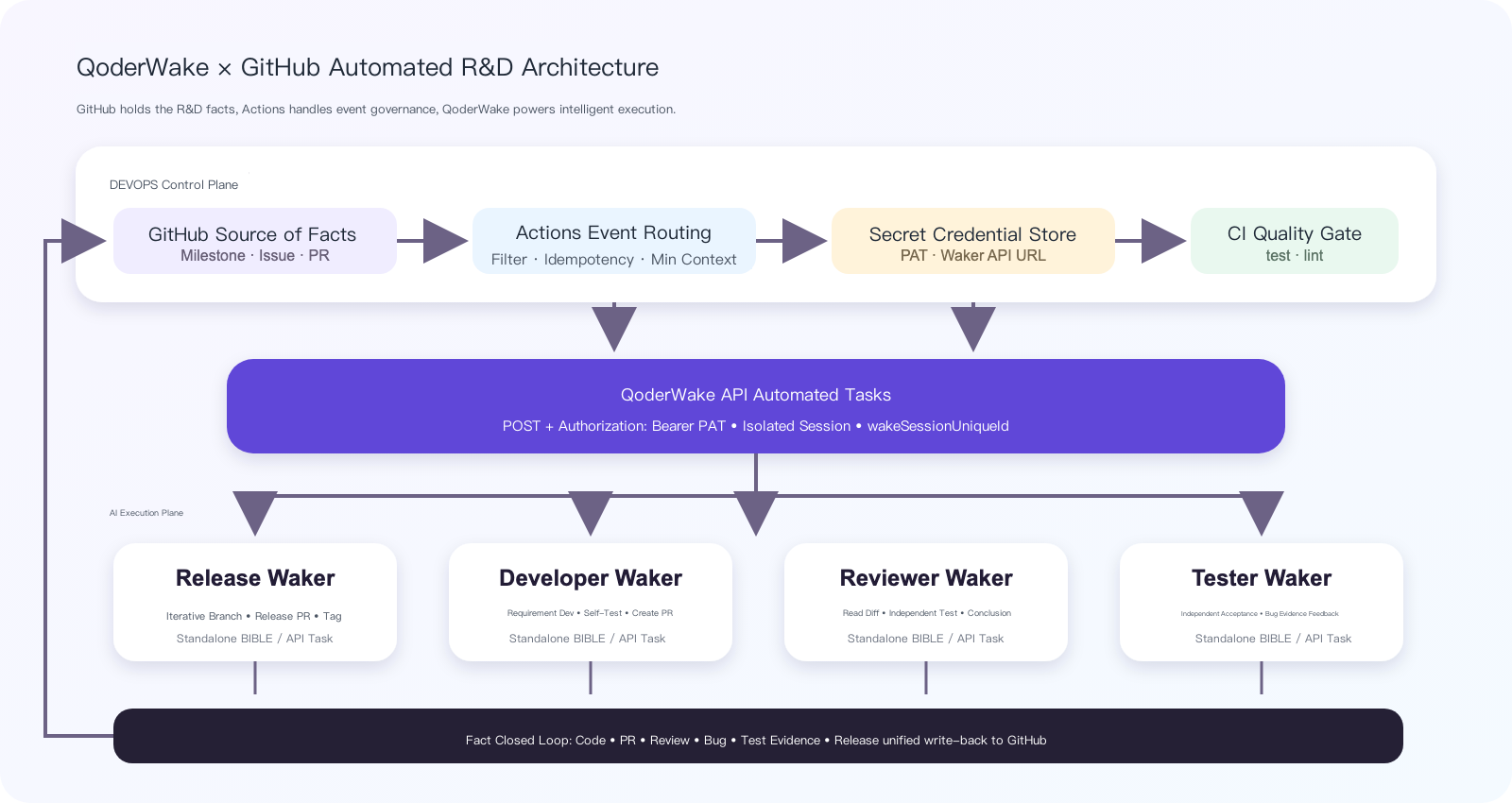Click arrow pointing into CI Quality Gate
The image size is (1512, 803).
(x=1163, y=241)
